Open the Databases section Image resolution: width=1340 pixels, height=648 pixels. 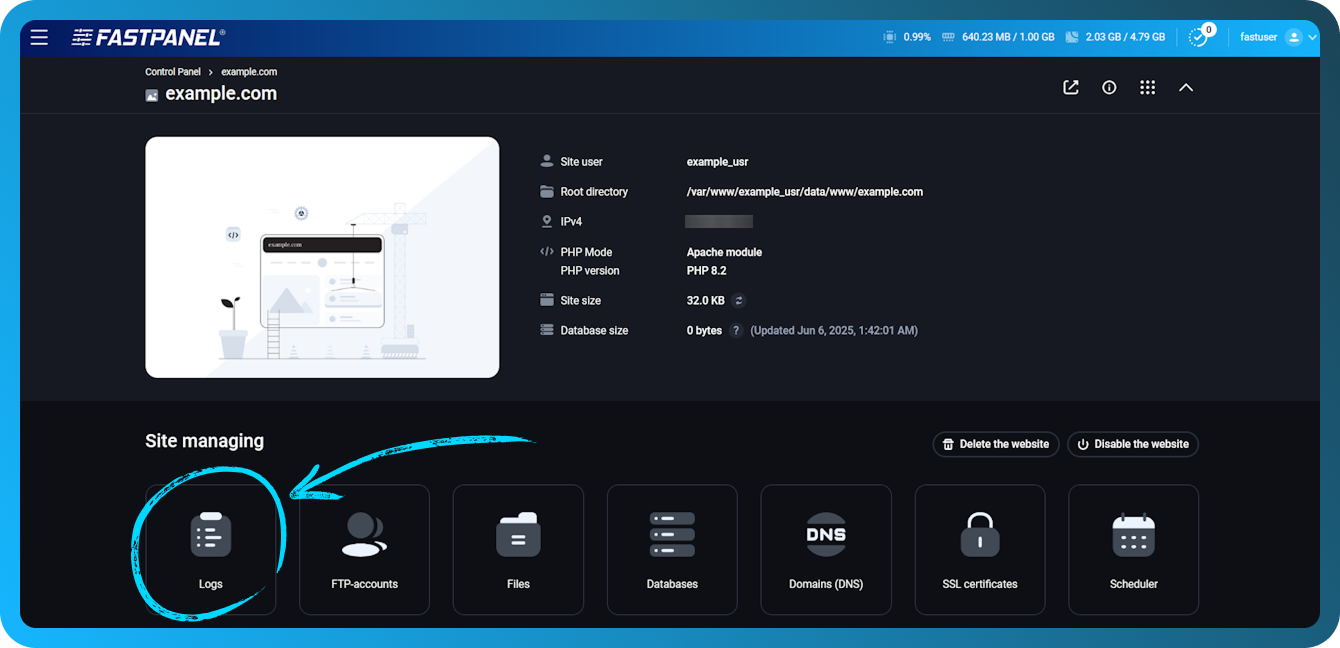(672, 549)
